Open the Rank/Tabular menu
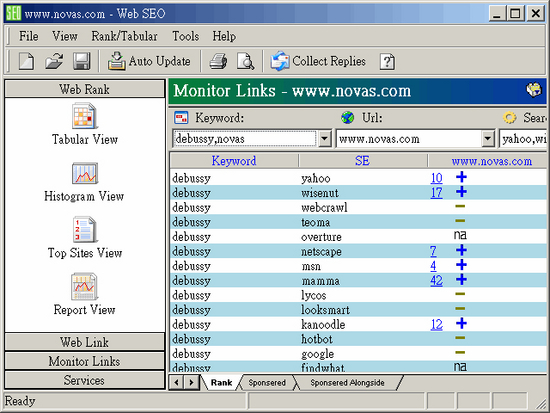This screenshot has height=413, width=550. pyautogui.click(x=125, y=36)
